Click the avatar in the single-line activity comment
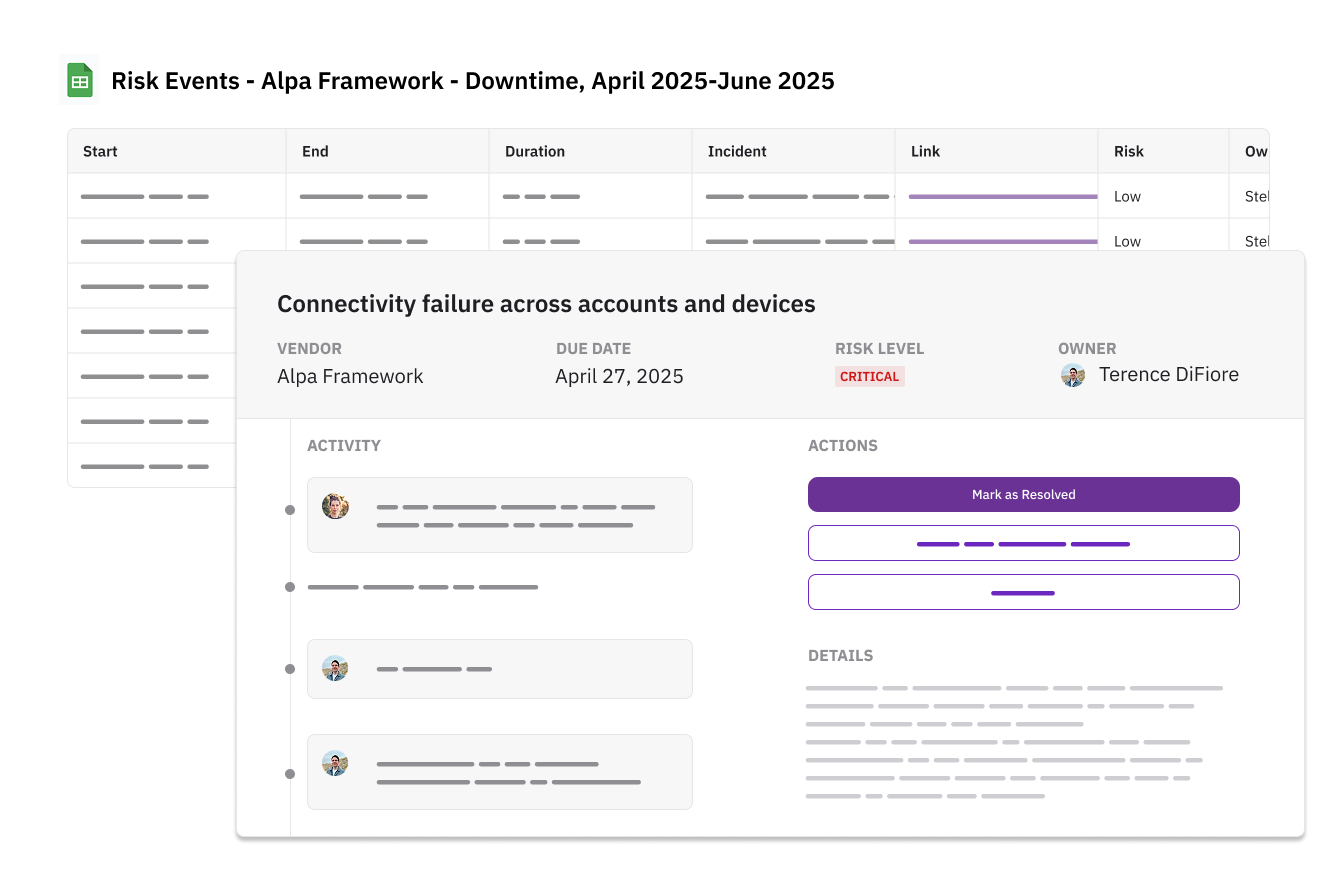Image resolution: width=1337 pixels, height=869 pixels. tap(335, 668)
